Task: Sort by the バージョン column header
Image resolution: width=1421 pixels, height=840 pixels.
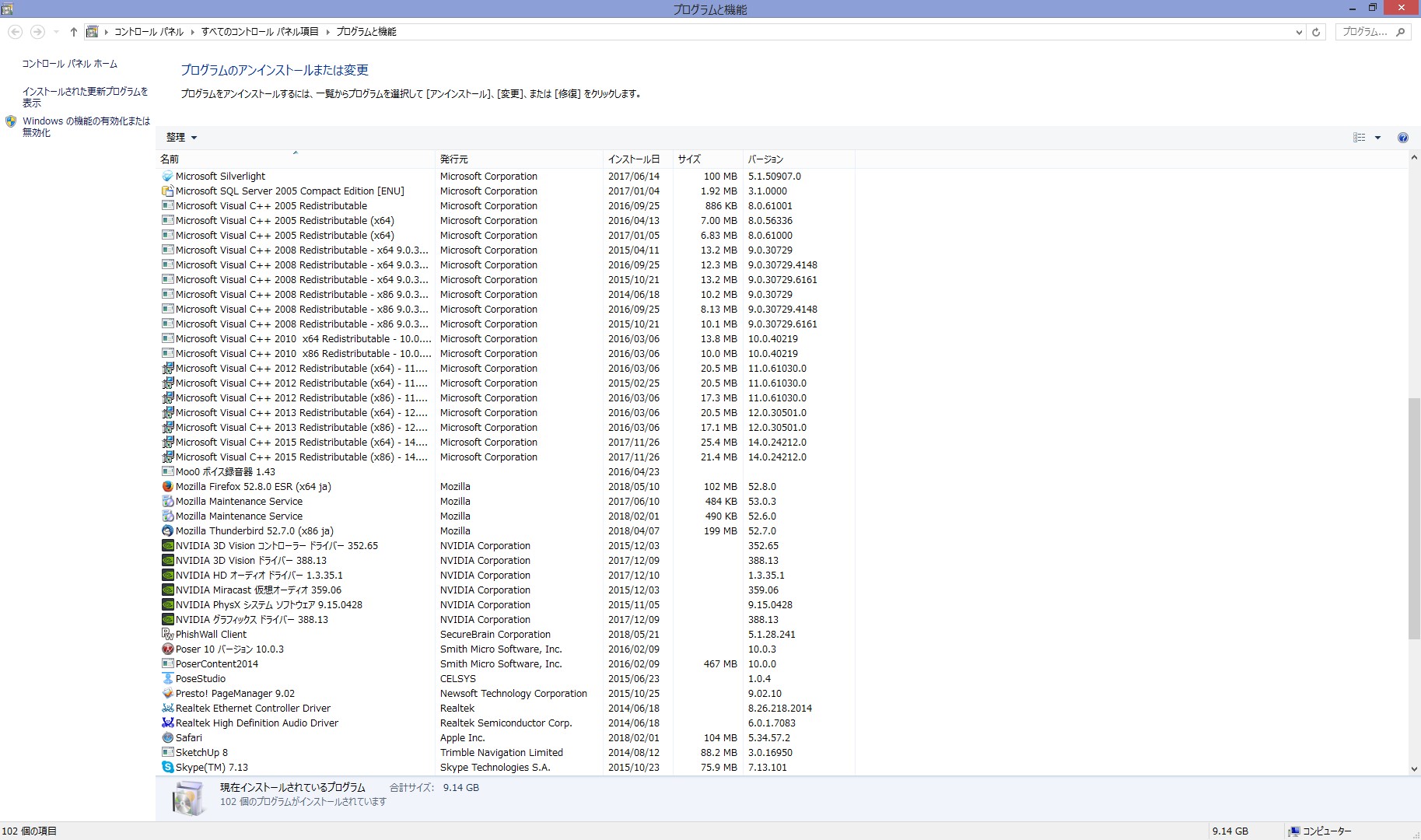Action: (799, 159)
